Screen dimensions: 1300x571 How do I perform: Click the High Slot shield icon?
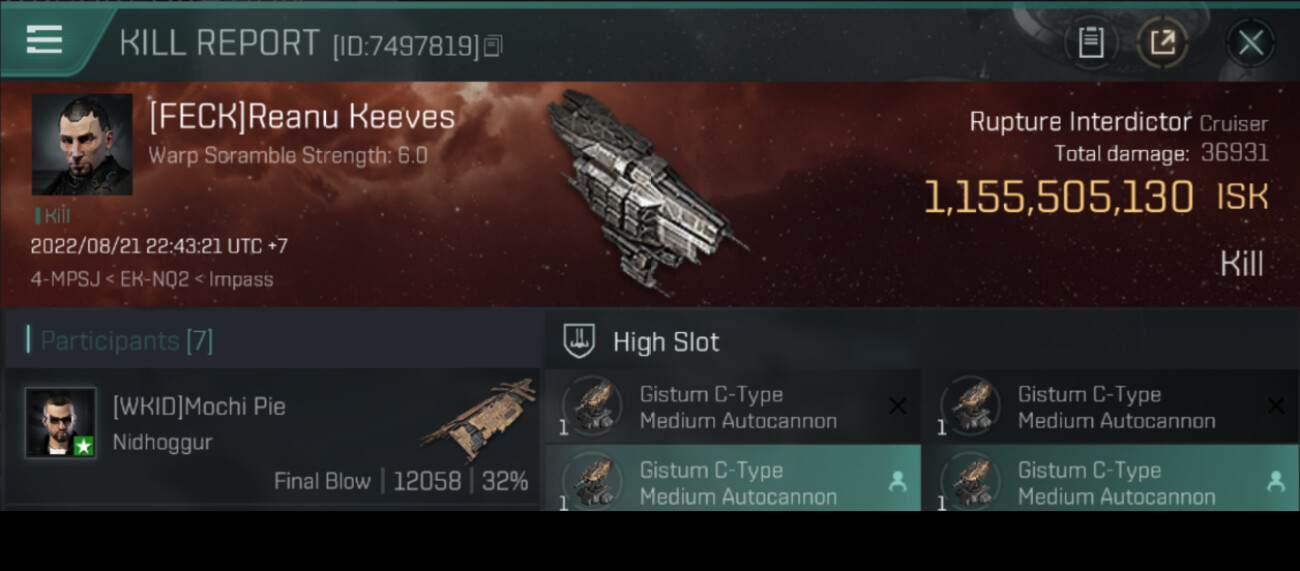coord(580,341)
